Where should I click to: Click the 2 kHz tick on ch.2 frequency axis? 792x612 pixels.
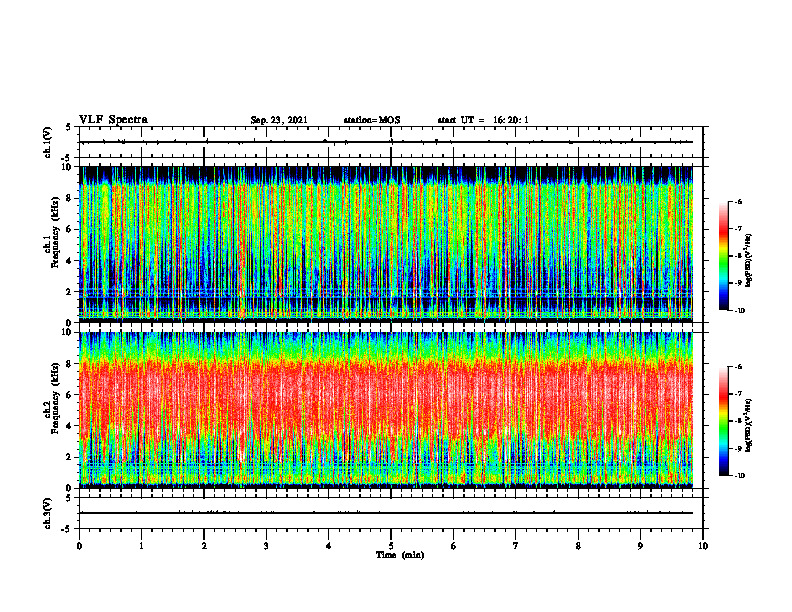click(x=70, y=457)
